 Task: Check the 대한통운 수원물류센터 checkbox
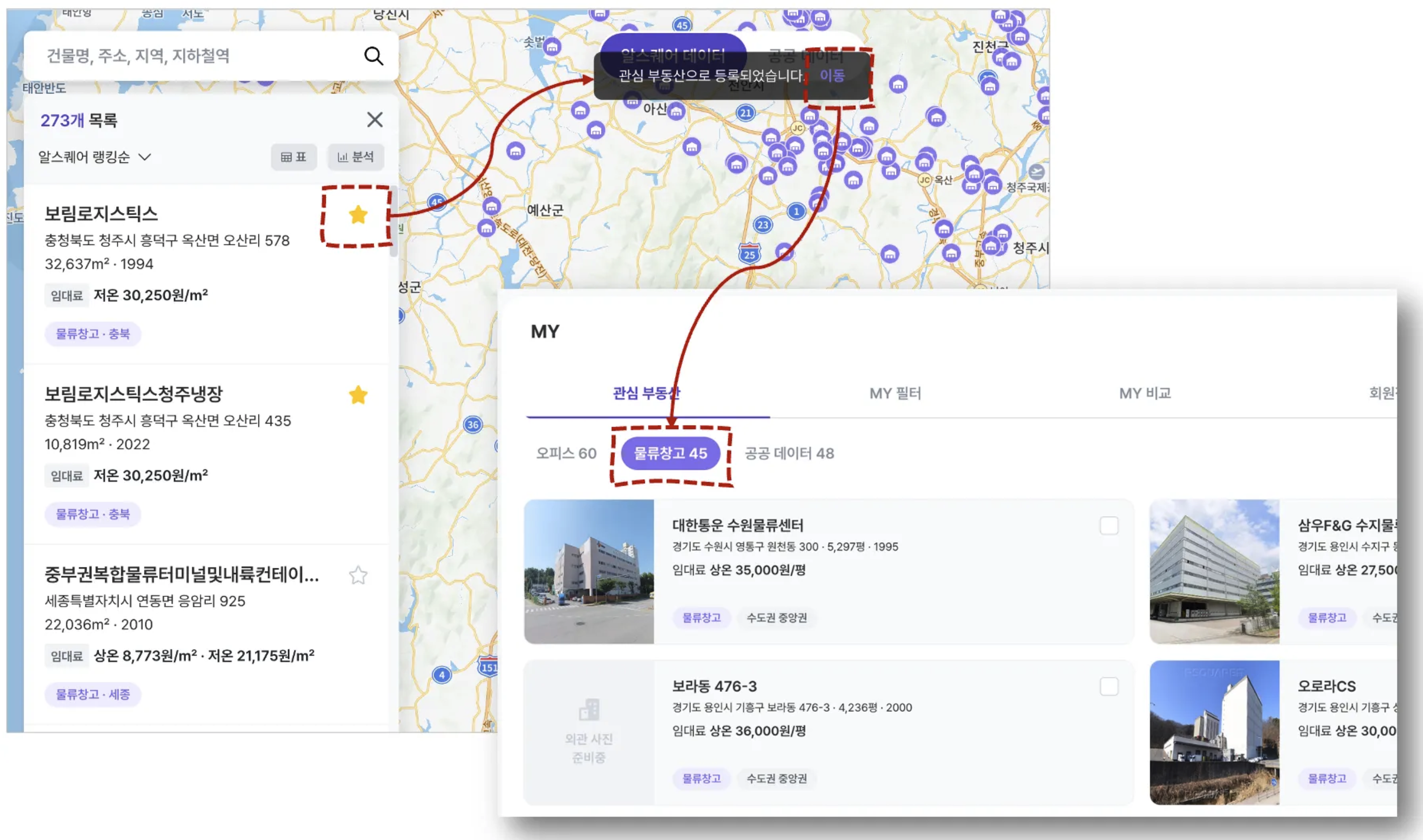click(1108, 525)
